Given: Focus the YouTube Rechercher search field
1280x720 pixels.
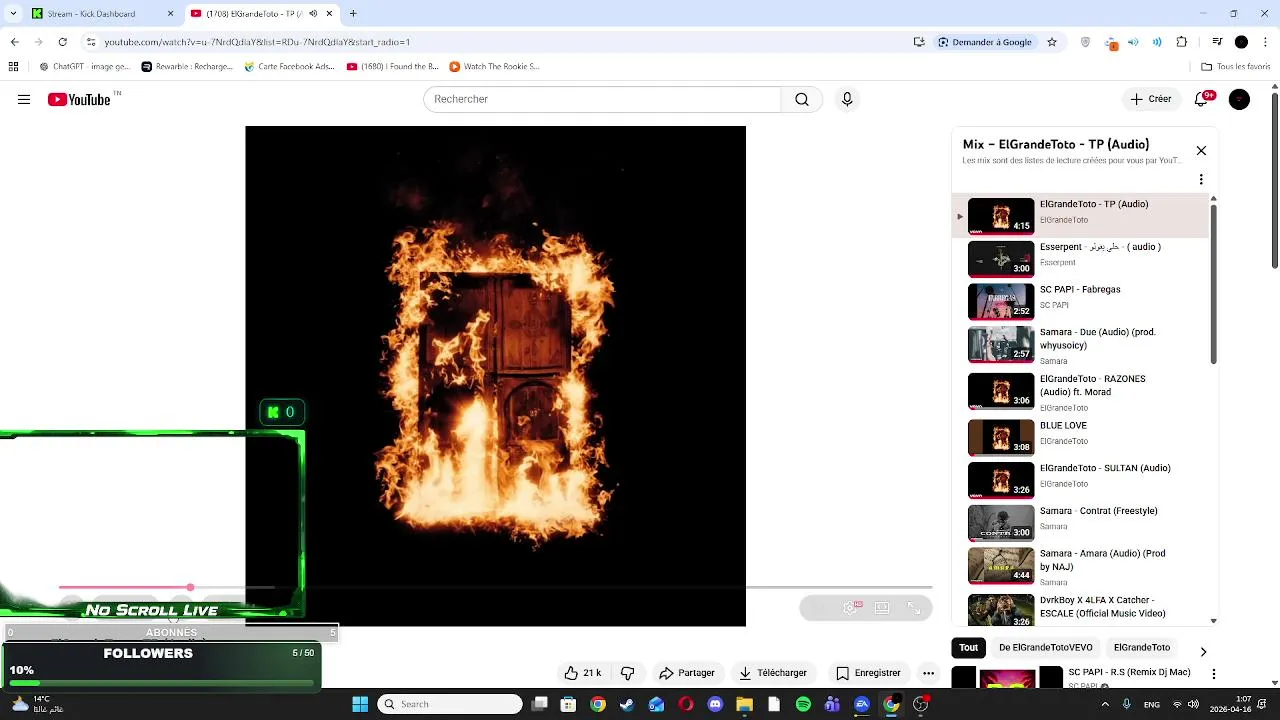Looking at the screenshot, I should coord(602,99).
